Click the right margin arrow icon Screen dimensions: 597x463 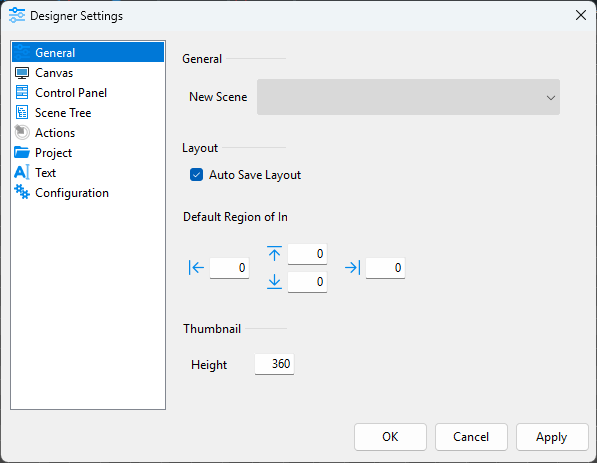coord(353,268)
